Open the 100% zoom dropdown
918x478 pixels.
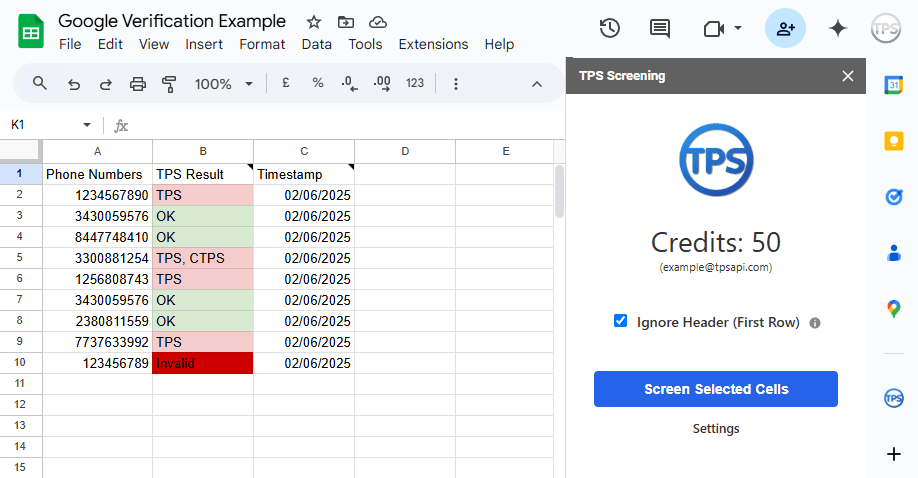pyautogui.click(x=224, y=84)
